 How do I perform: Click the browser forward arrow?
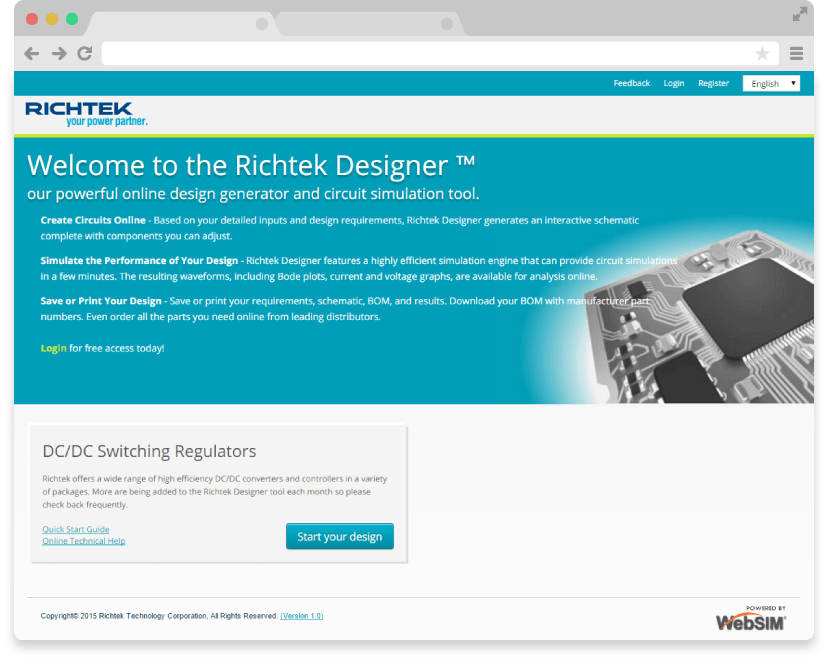coord(59,53)
